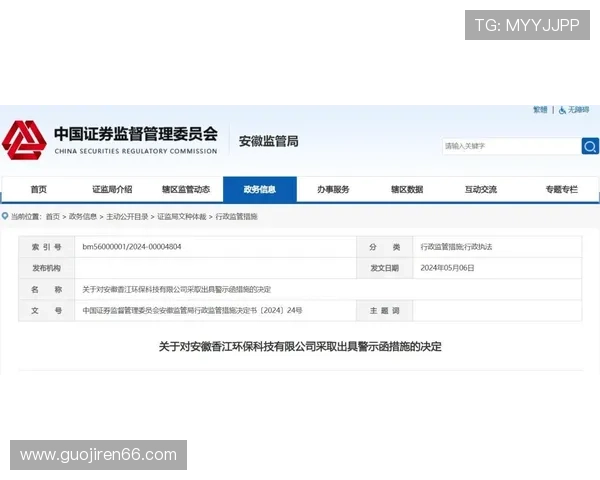
Task: Open the 证监局介绍 navigation tab
Action: pyautogui.click(x=112, y=189)
